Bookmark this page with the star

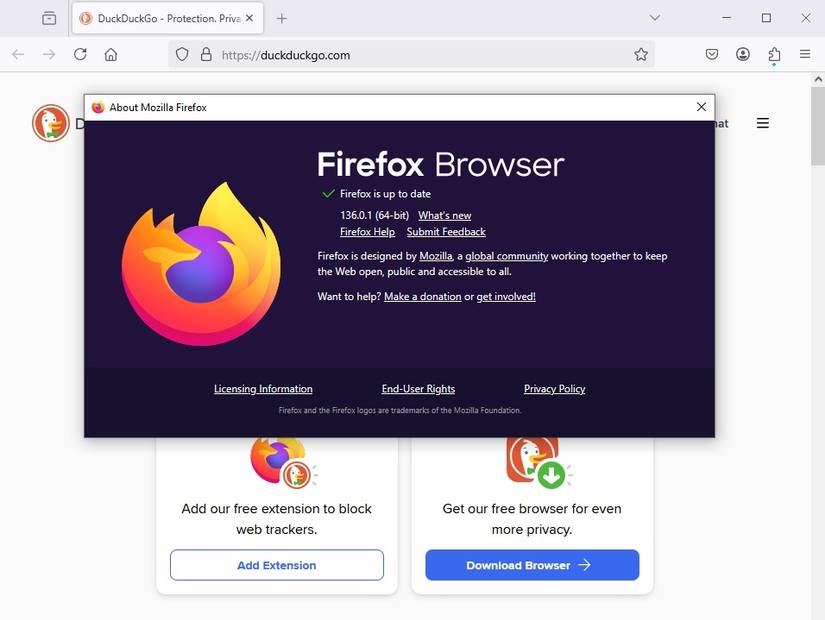click(641, 55)
